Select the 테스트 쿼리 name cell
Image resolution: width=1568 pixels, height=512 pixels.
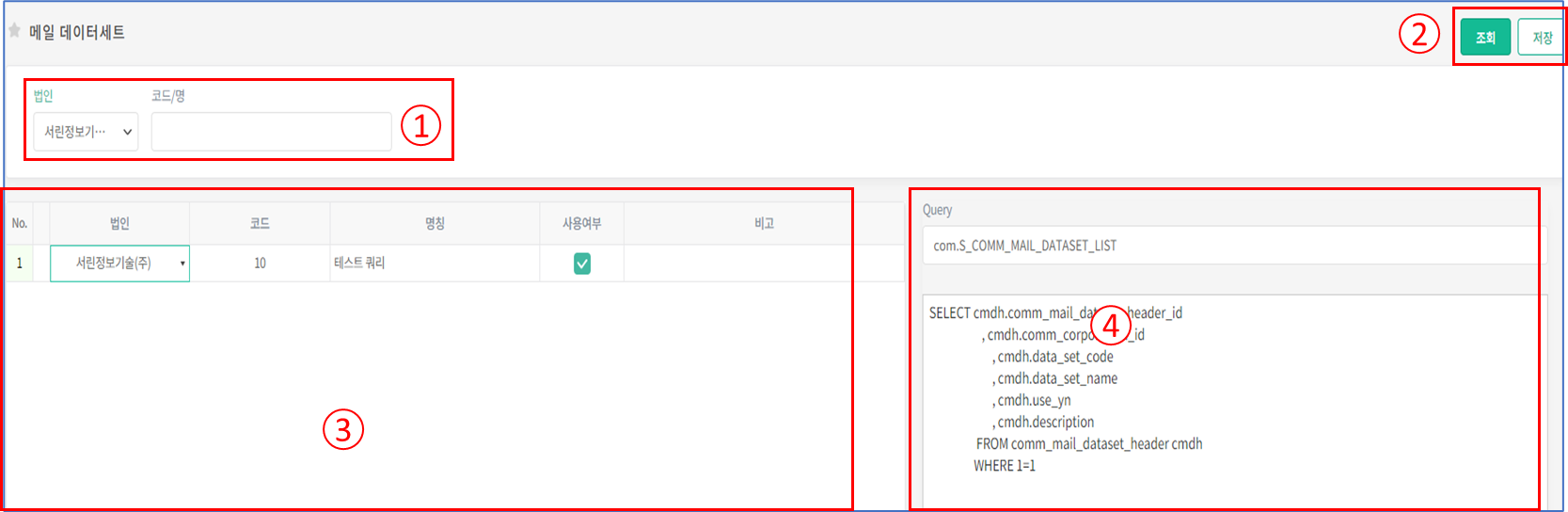(x=435, y=264)
